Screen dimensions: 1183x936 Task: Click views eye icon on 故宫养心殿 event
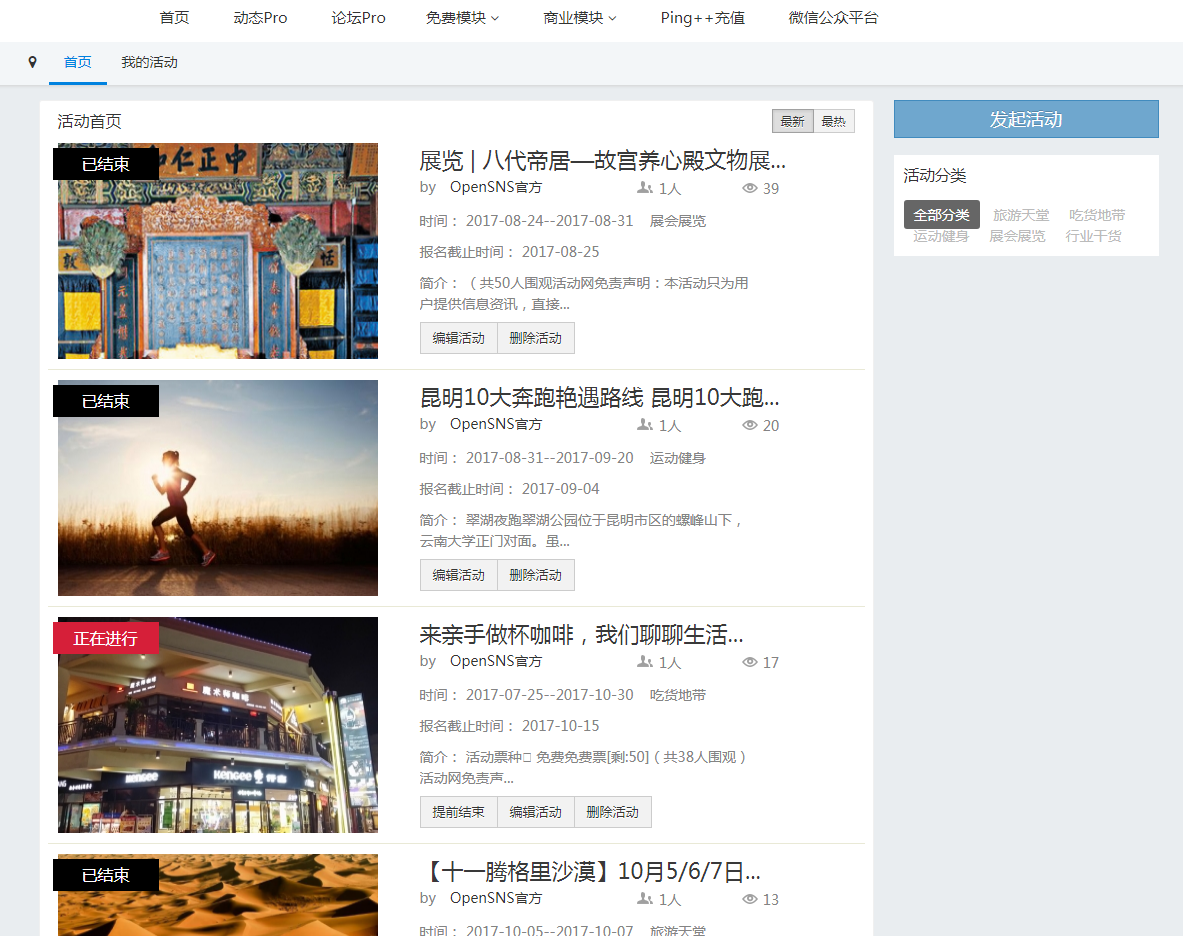click(x=749, y=188)
